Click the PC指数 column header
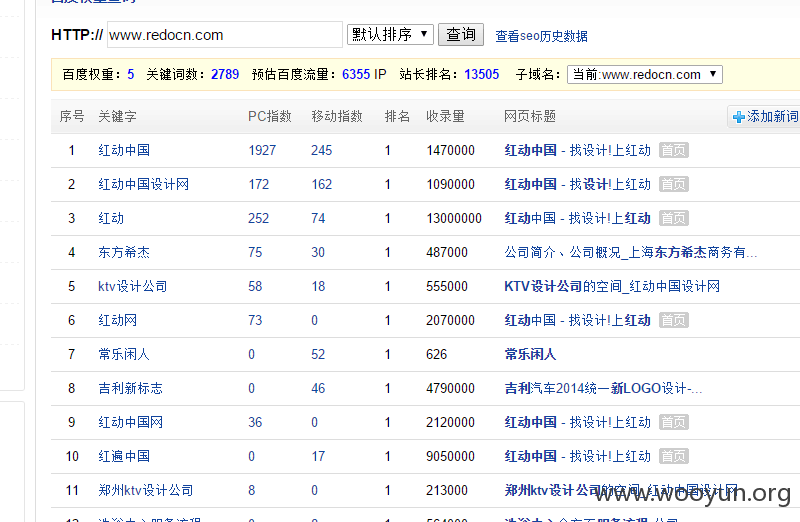This screenshot has height=522, width=800. [x=269, y=116]
